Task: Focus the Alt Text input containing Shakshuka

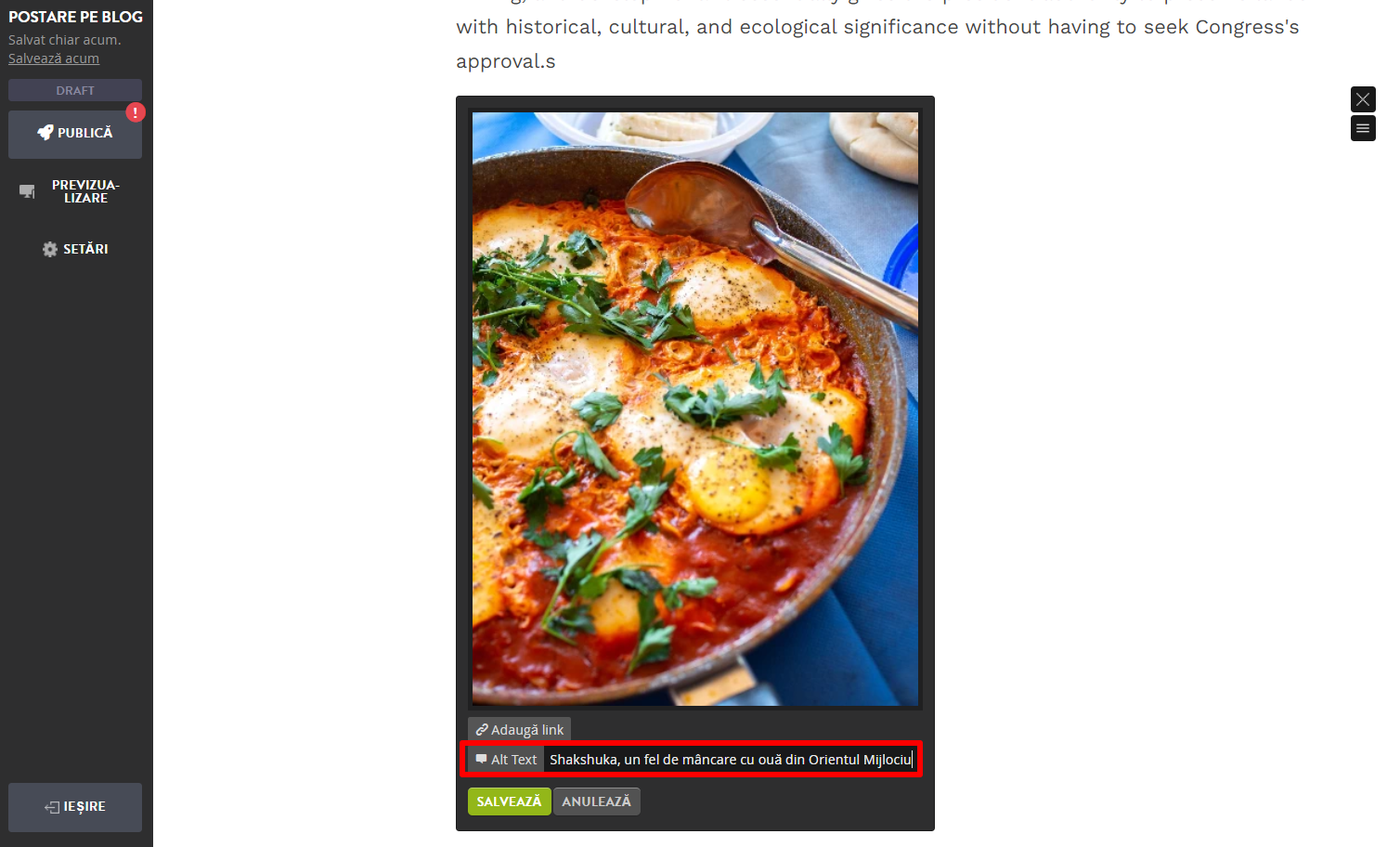Action: point(731,760)
